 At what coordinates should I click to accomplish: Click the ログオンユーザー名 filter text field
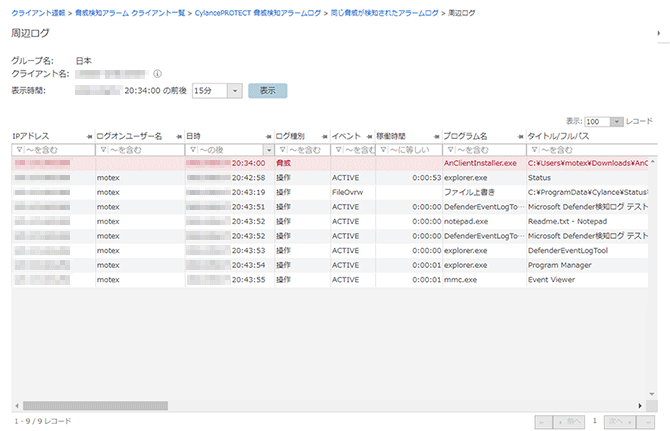click(142, 149)
